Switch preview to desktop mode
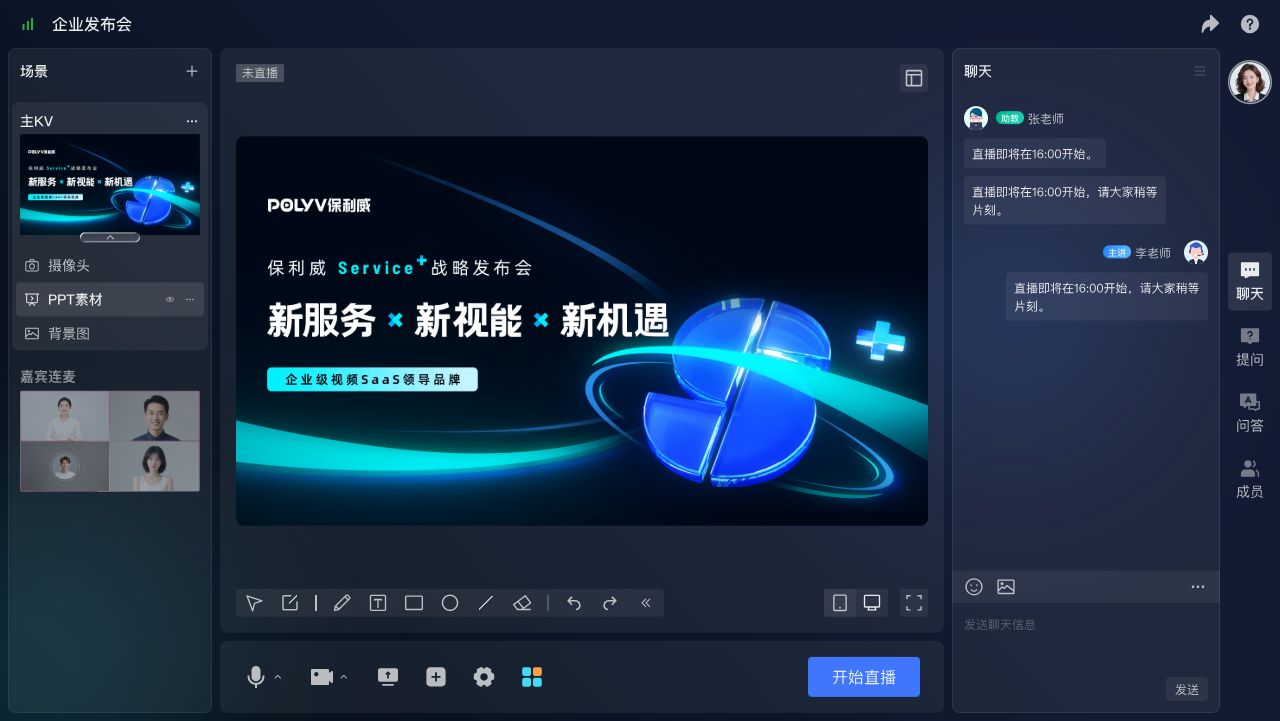The height and width of the screenshot is (721, 1280). (871, 603)
